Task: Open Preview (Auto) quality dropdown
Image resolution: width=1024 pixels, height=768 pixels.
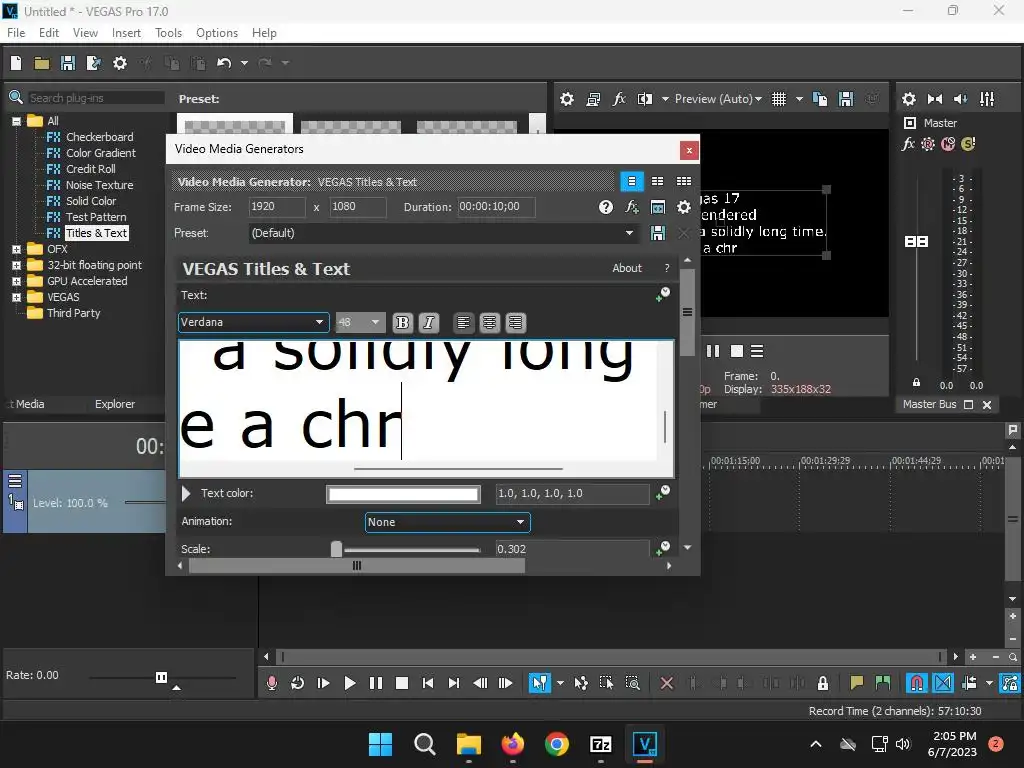Action: [x=718, y=99]
